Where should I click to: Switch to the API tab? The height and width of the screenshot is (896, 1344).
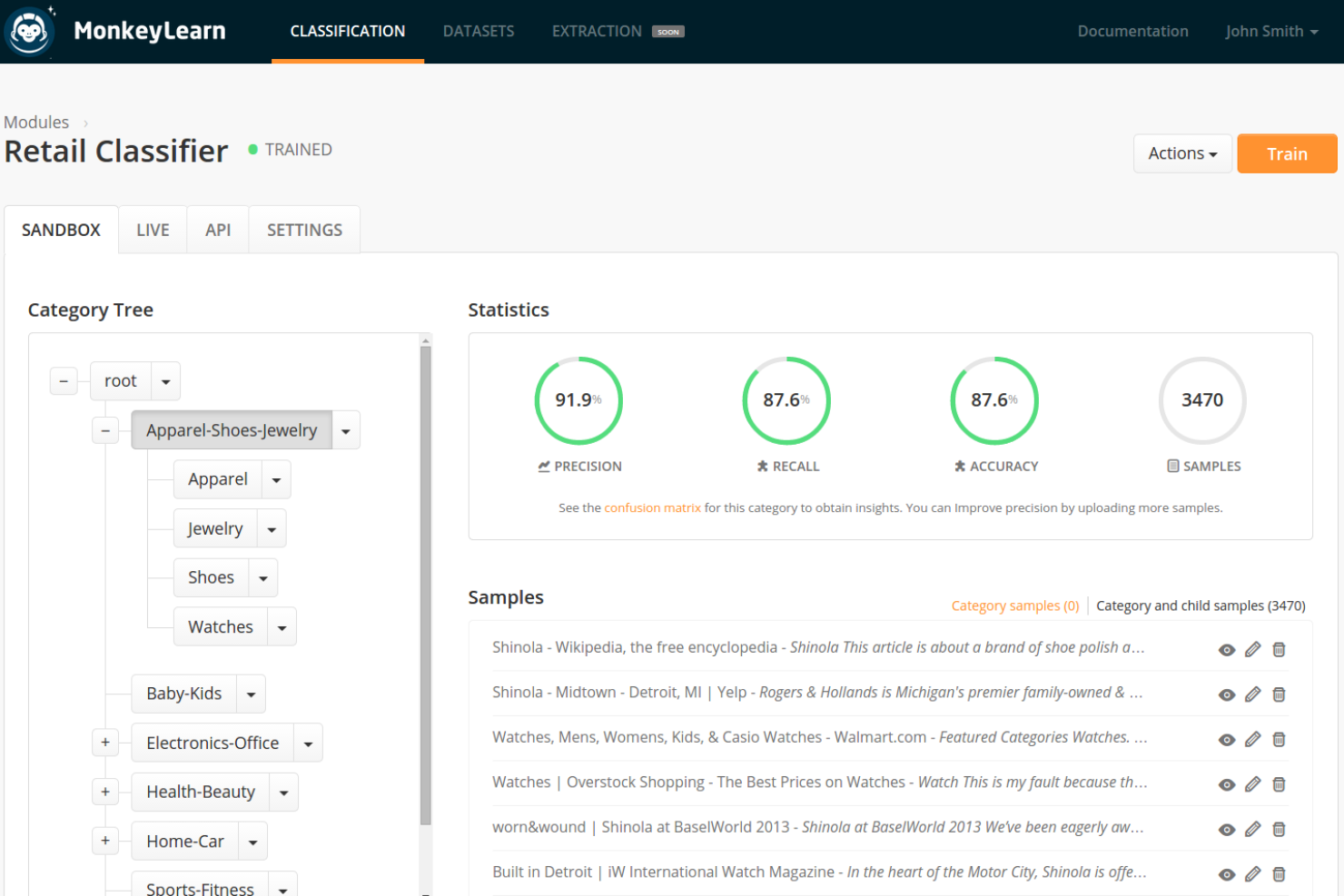(x=218, y=230)
